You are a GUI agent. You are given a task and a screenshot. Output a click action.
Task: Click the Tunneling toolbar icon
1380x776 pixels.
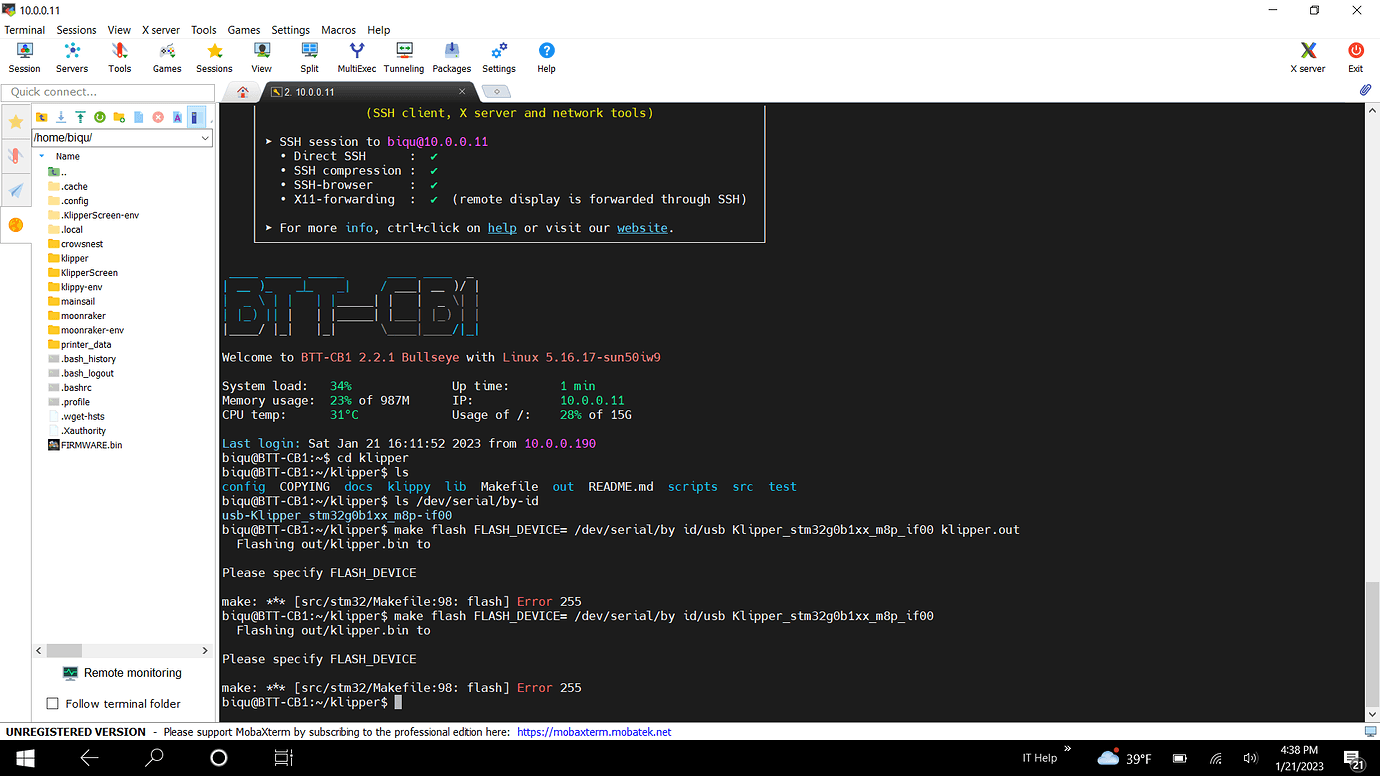pos(404,56)
